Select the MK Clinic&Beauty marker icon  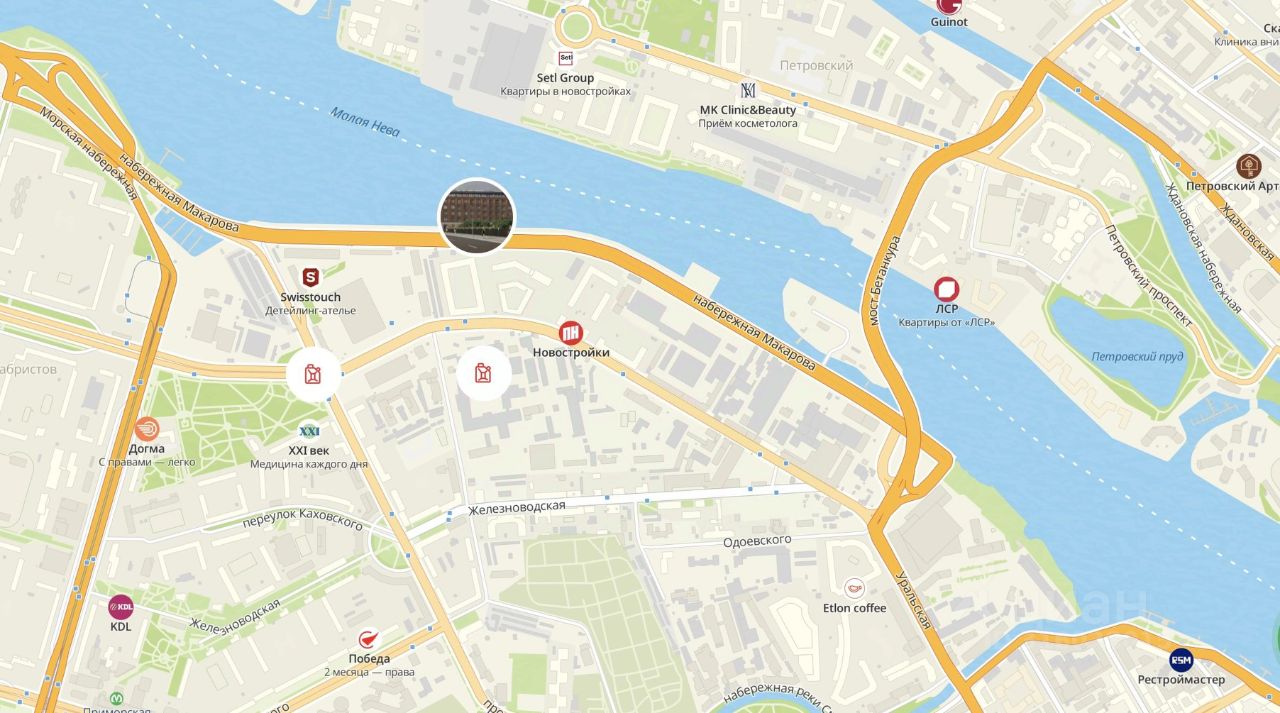pyautogui.click(x=748, y=91)
